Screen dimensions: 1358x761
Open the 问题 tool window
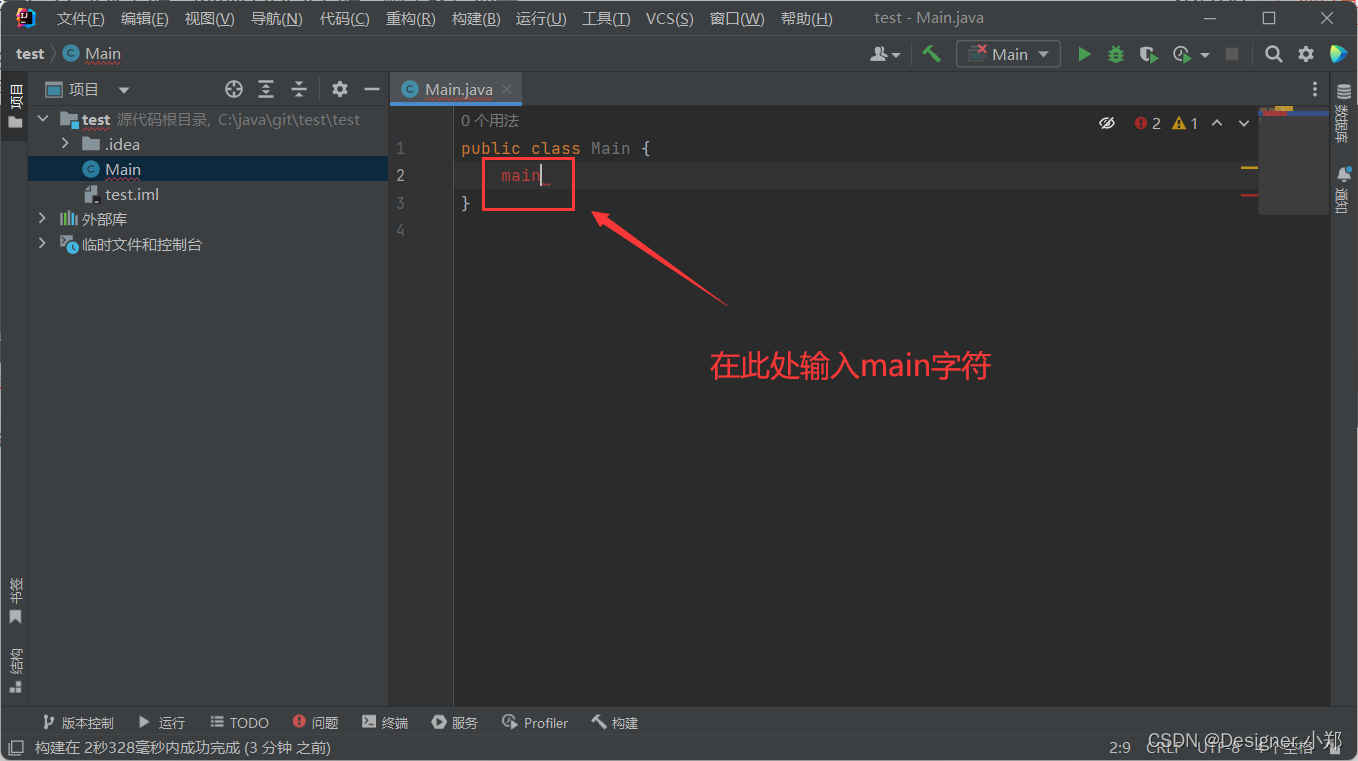(315, 722)
